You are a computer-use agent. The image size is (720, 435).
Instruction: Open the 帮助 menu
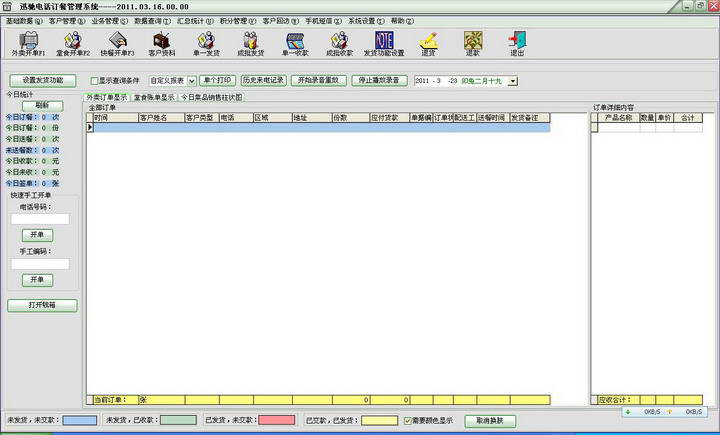(x=402, y=21)
